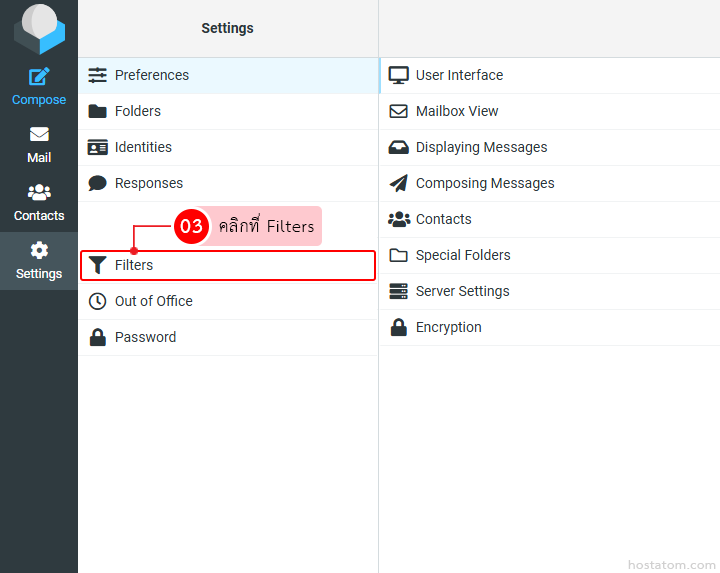
Task: Select the Settings gear icon
Action: click(x=39, y=251)
